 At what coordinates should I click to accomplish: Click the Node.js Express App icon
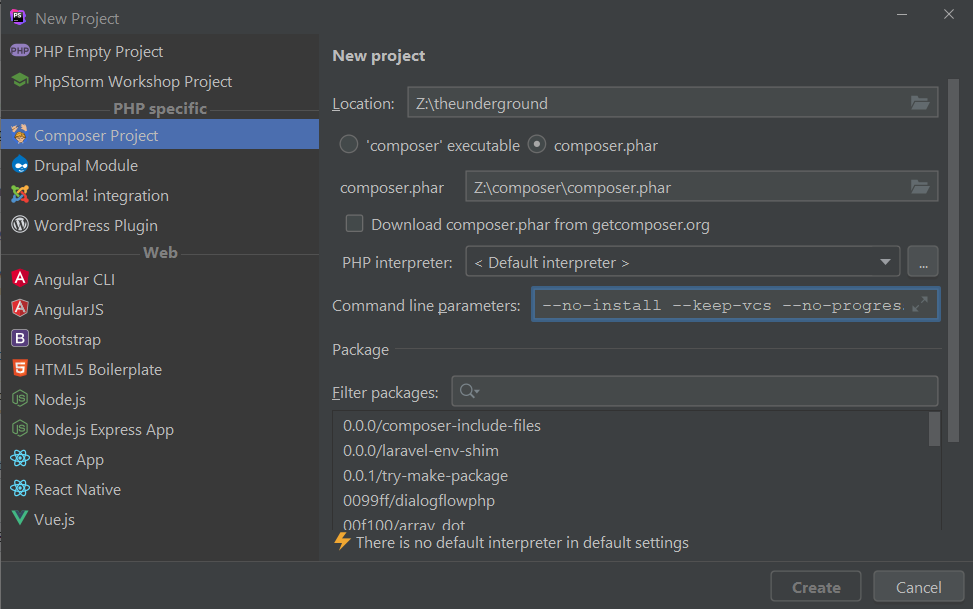(x=20, y=428)
